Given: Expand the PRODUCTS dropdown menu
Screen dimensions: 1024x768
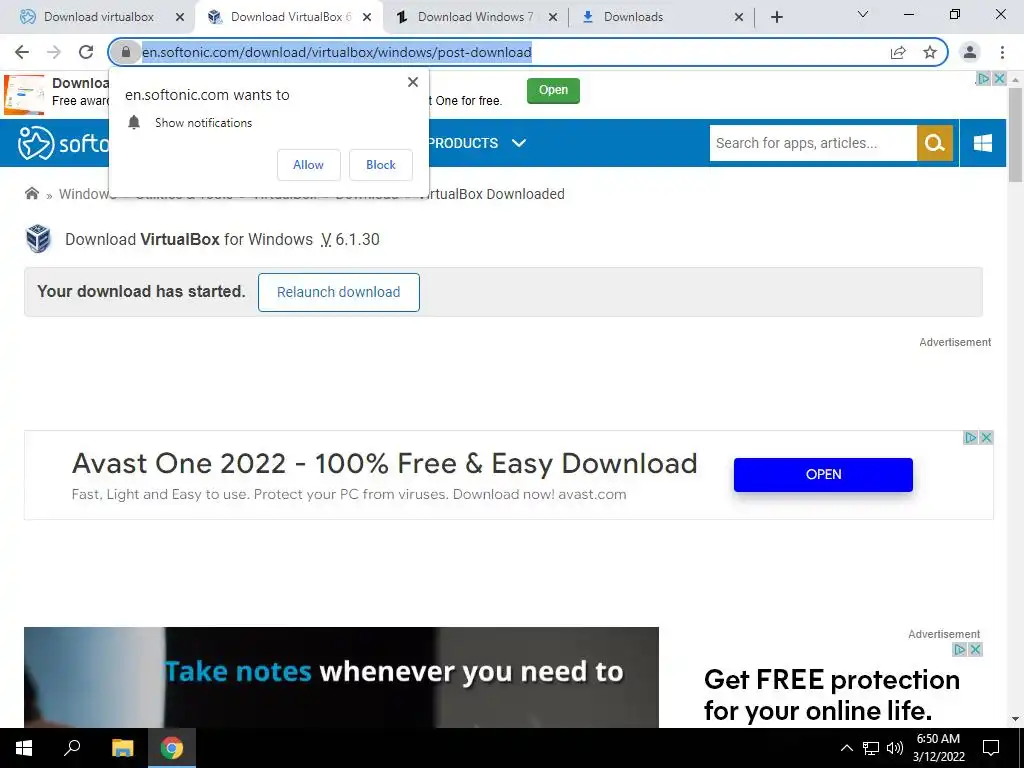Looking at the screenshot, I should tap(477, 143).
